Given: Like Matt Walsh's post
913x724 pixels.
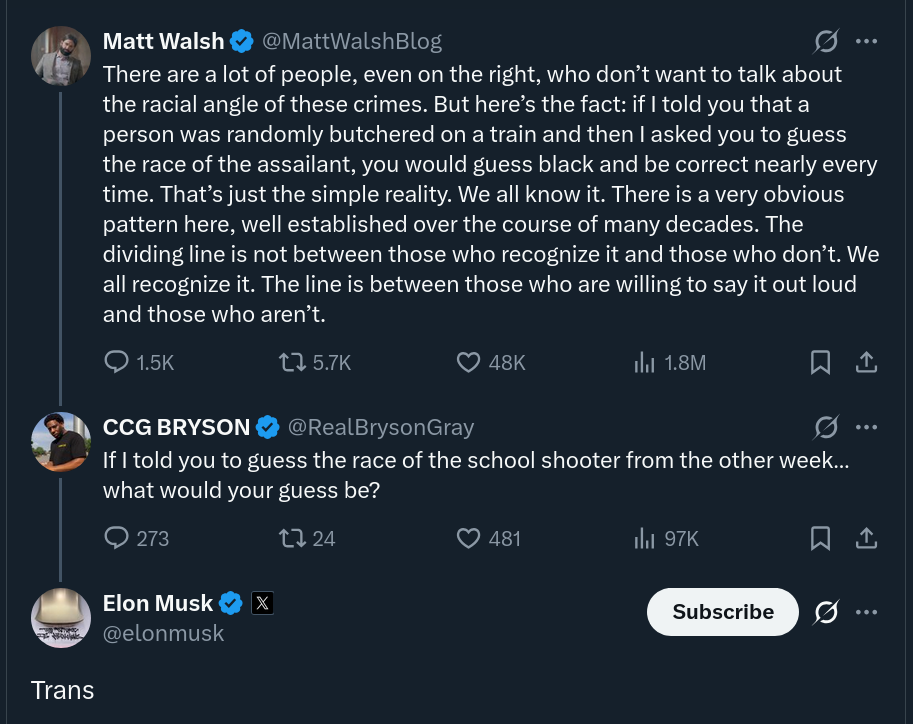Looking at the screenshot, I should click(468, 363).
